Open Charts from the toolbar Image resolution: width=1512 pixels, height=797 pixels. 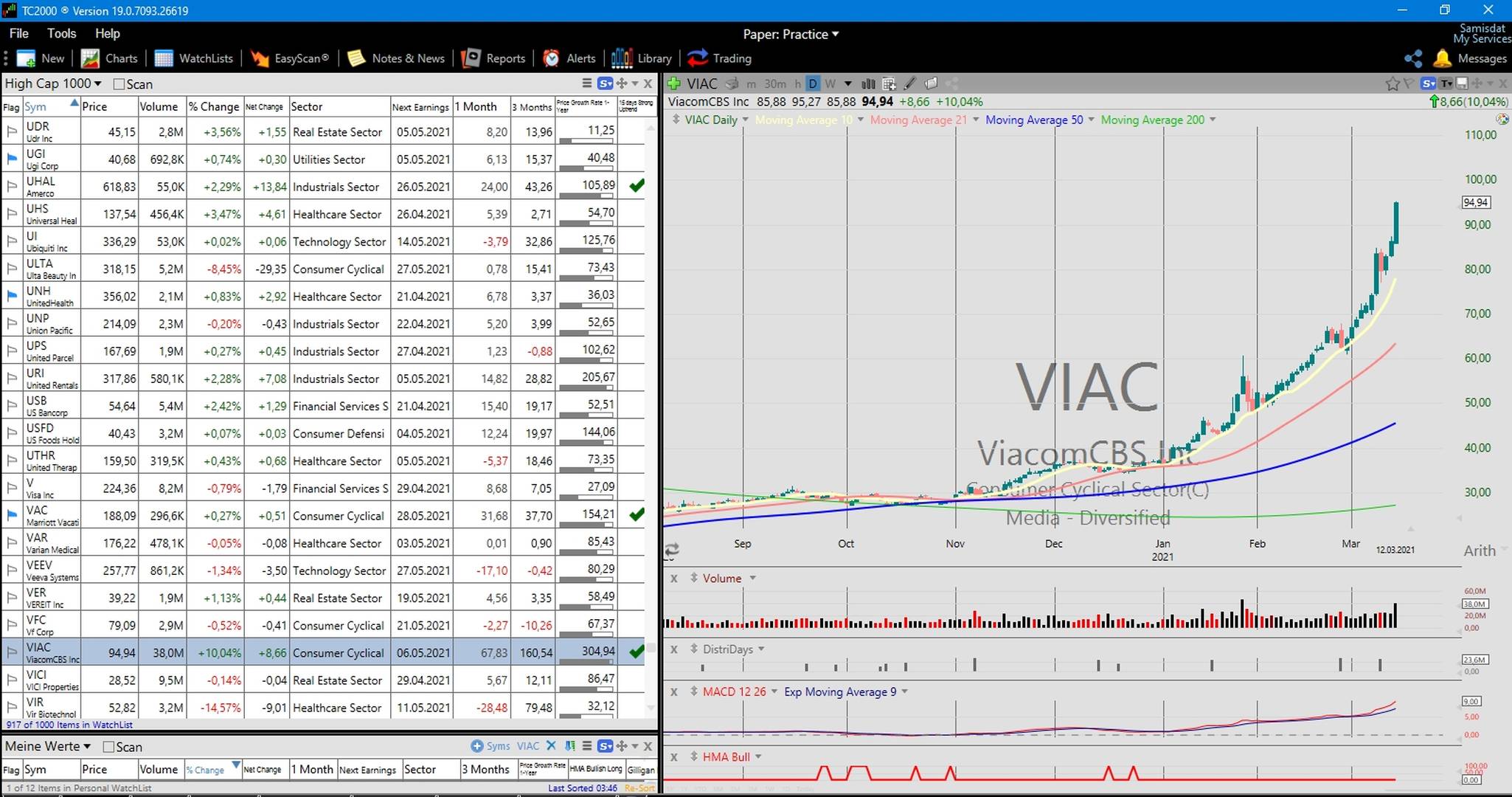tap(109, 58)
